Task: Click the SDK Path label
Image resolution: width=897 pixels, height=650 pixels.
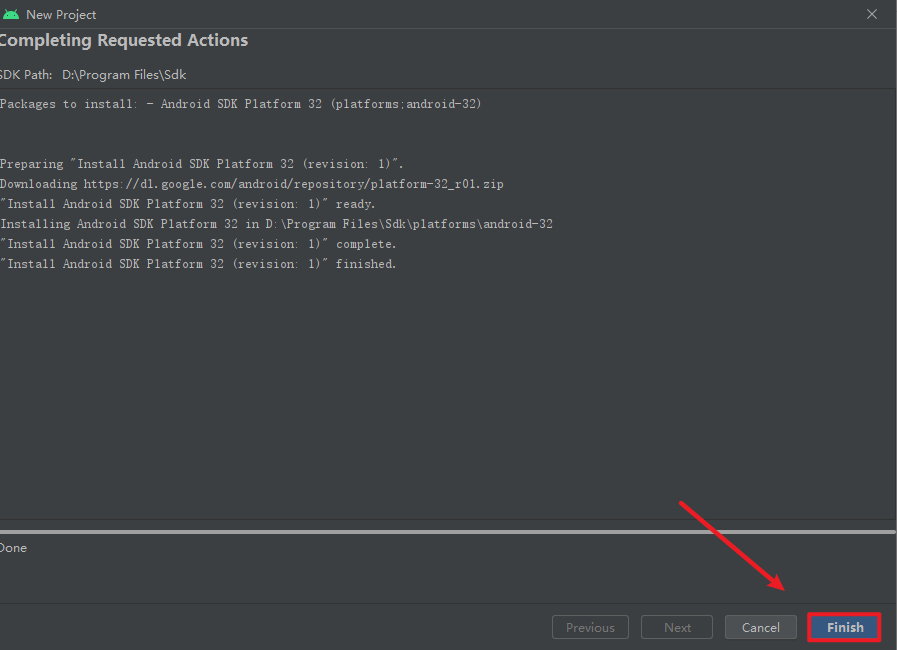Action: point(25,75)
